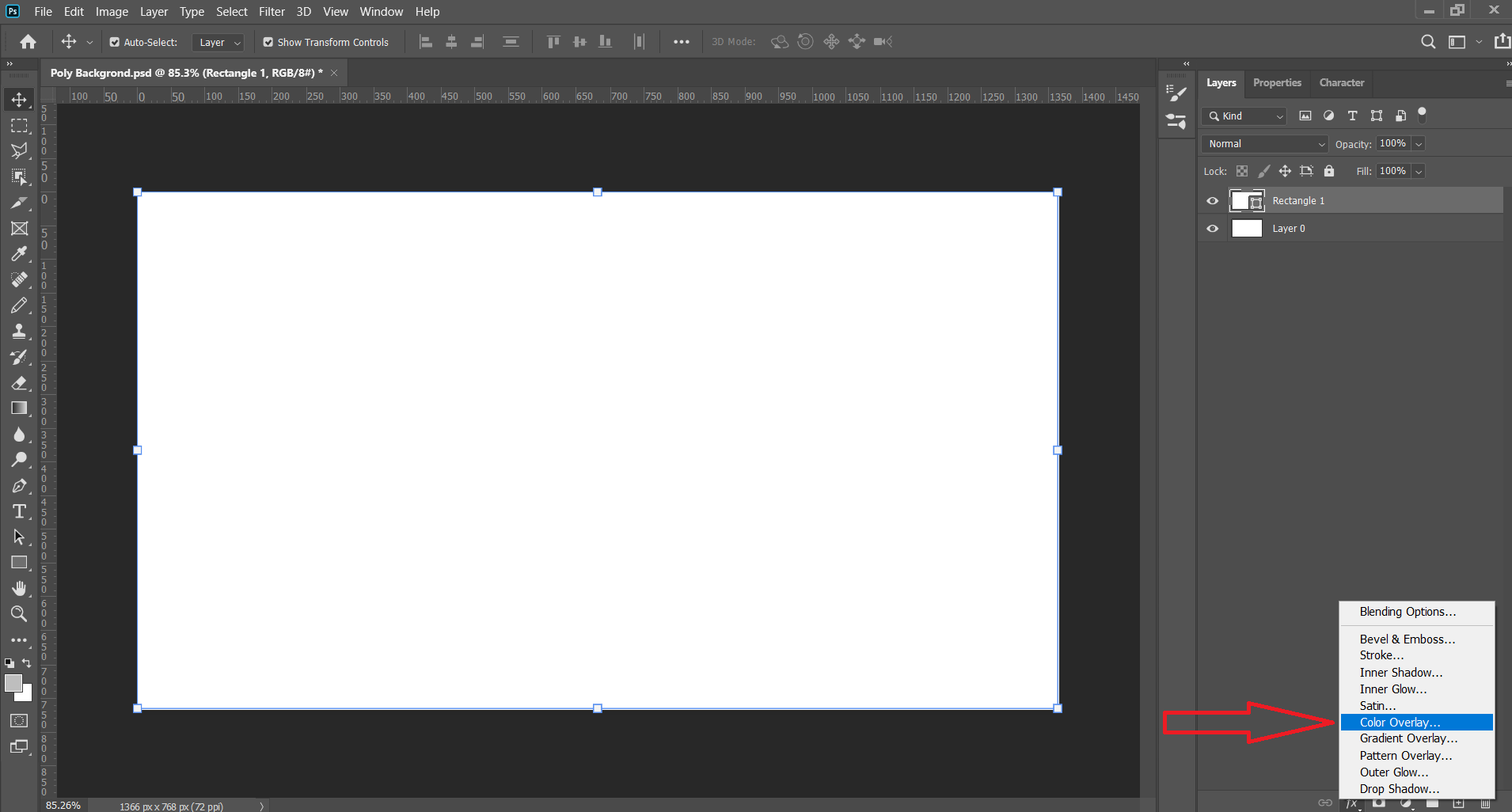Screen dimensions: 1512x812
Task: Click the Lock all icon
Action: pos(1329,171)
